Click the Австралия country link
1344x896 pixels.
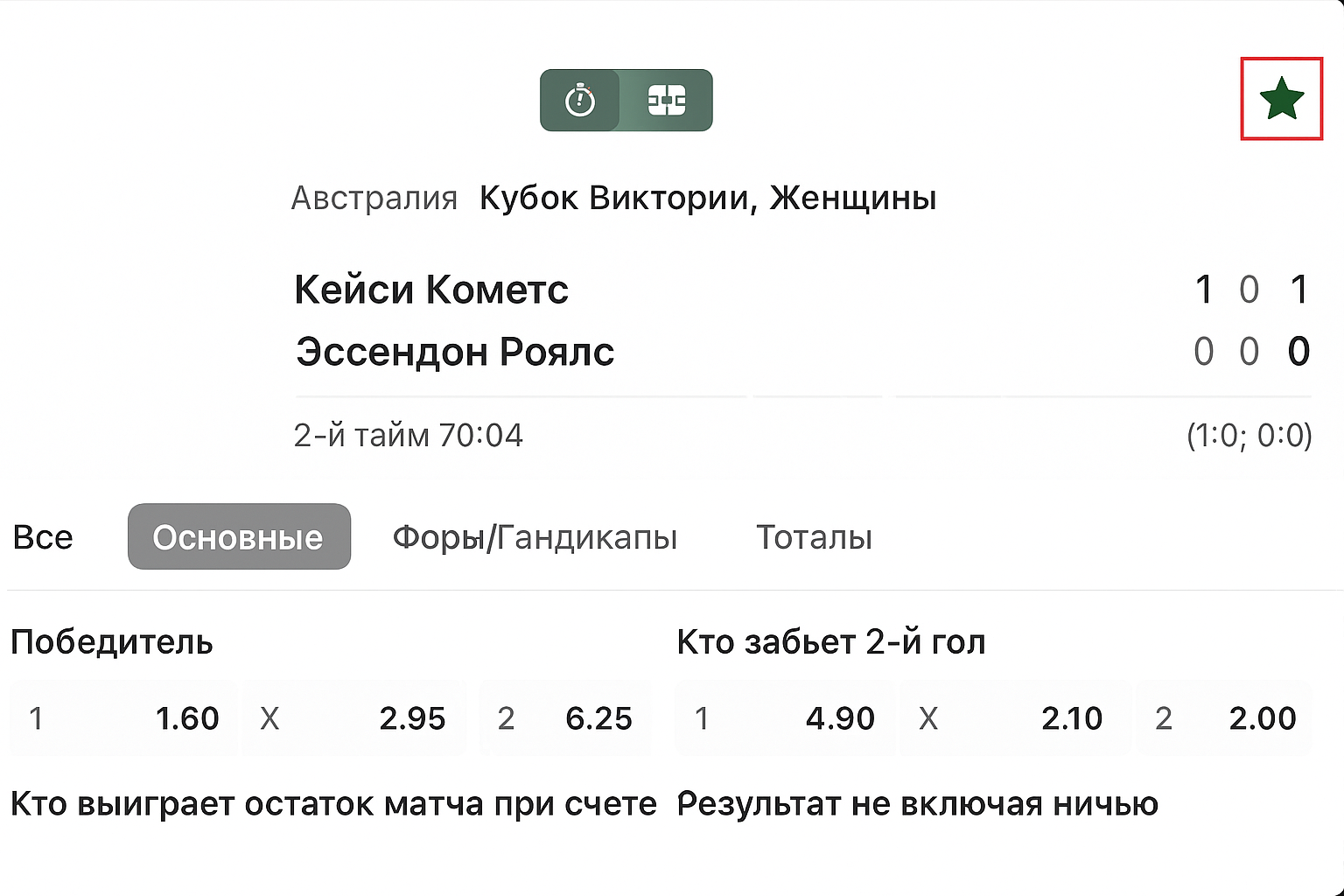pos(374,198)
